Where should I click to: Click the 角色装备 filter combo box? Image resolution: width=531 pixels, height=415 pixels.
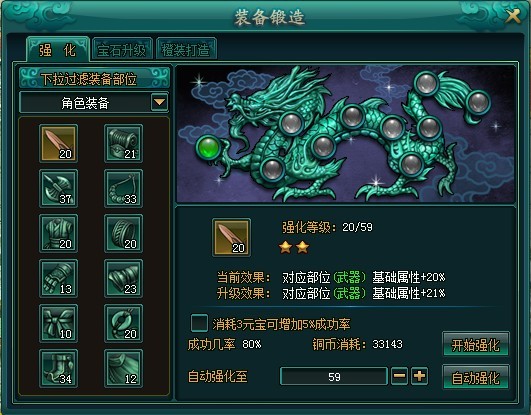tap(94, 102)
